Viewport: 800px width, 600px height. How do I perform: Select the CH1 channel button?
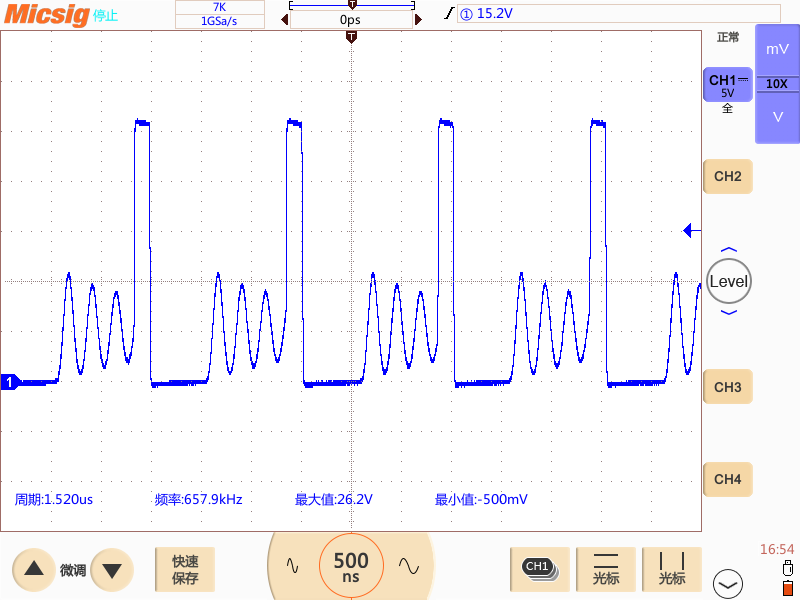pyautogui.click(x=728, y=85)
